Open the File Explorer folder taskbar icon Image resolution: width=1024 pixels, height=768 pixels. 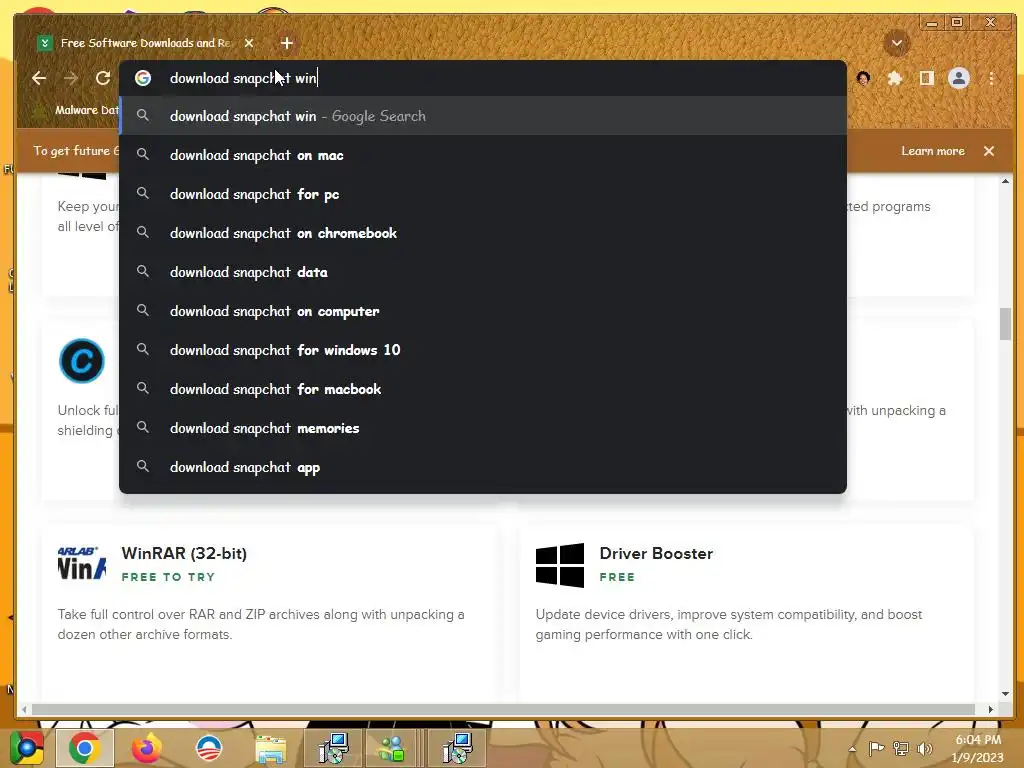click(x=270, y=749)
